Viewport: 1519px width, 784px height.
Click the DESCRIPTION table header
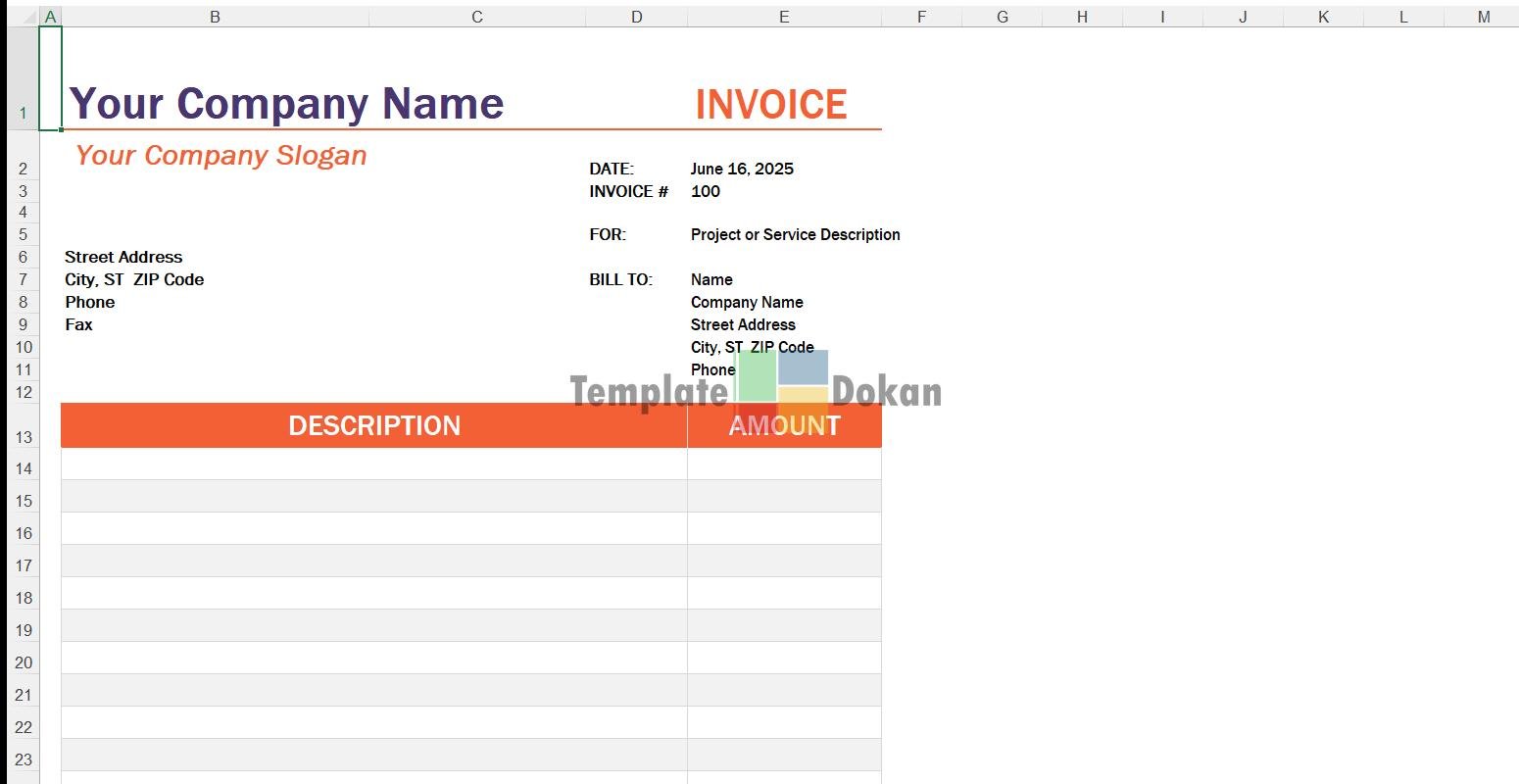point(373,425)
